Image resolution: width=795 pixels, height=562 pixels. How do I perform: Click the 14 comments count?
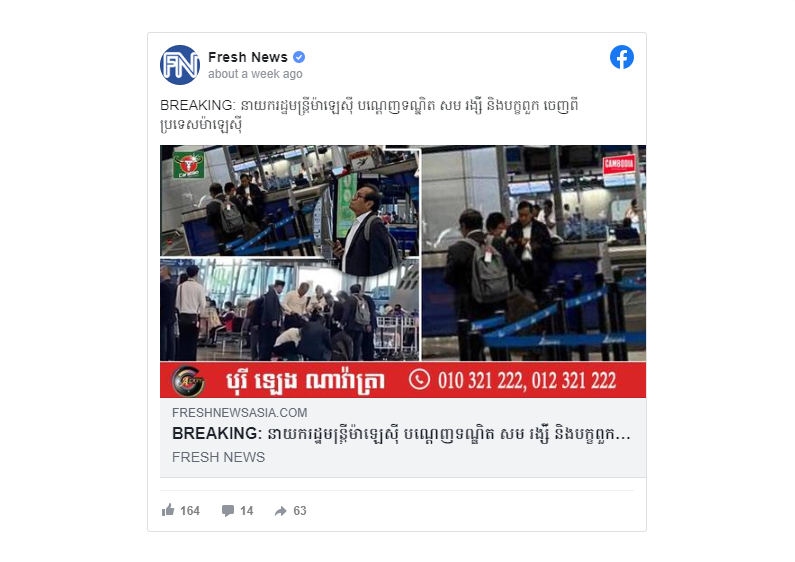[246, 511]
